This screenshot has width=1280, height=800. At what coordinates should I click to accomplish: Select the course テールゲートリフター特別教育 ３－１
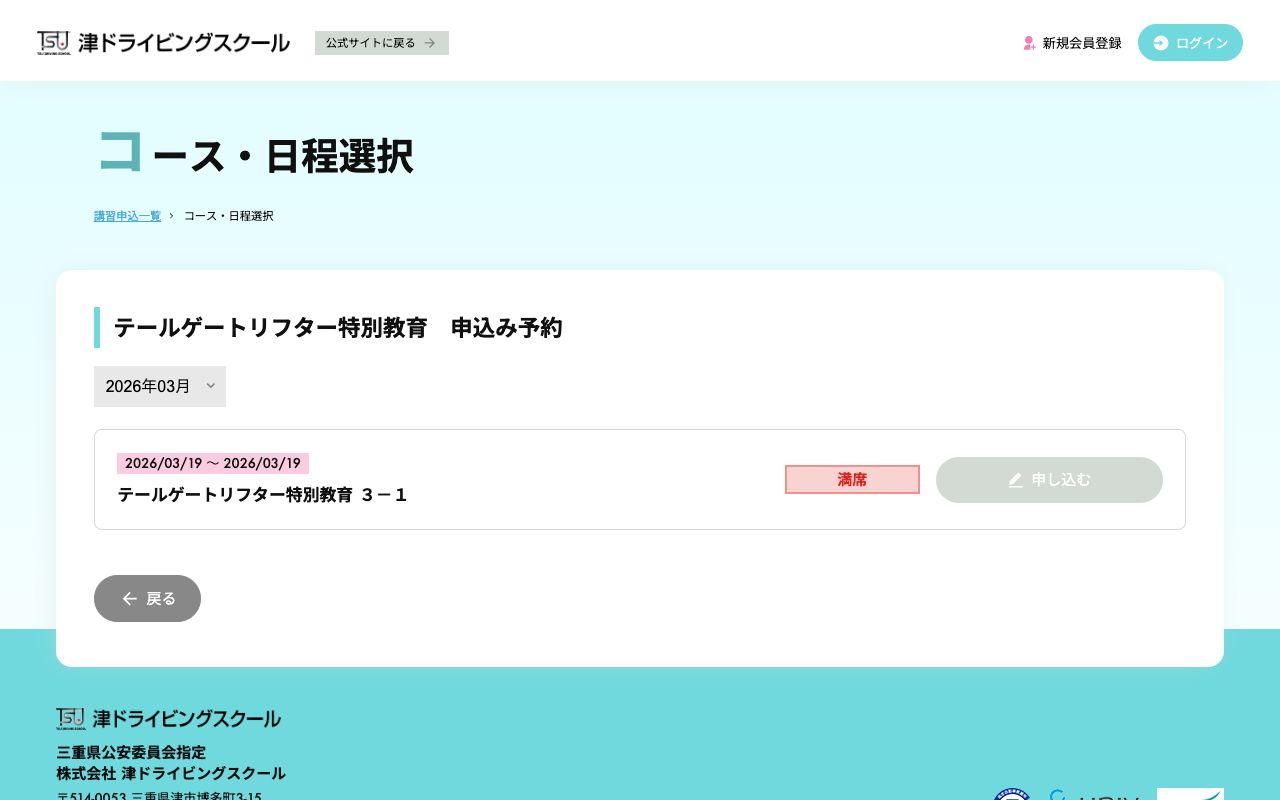point(263,494)
